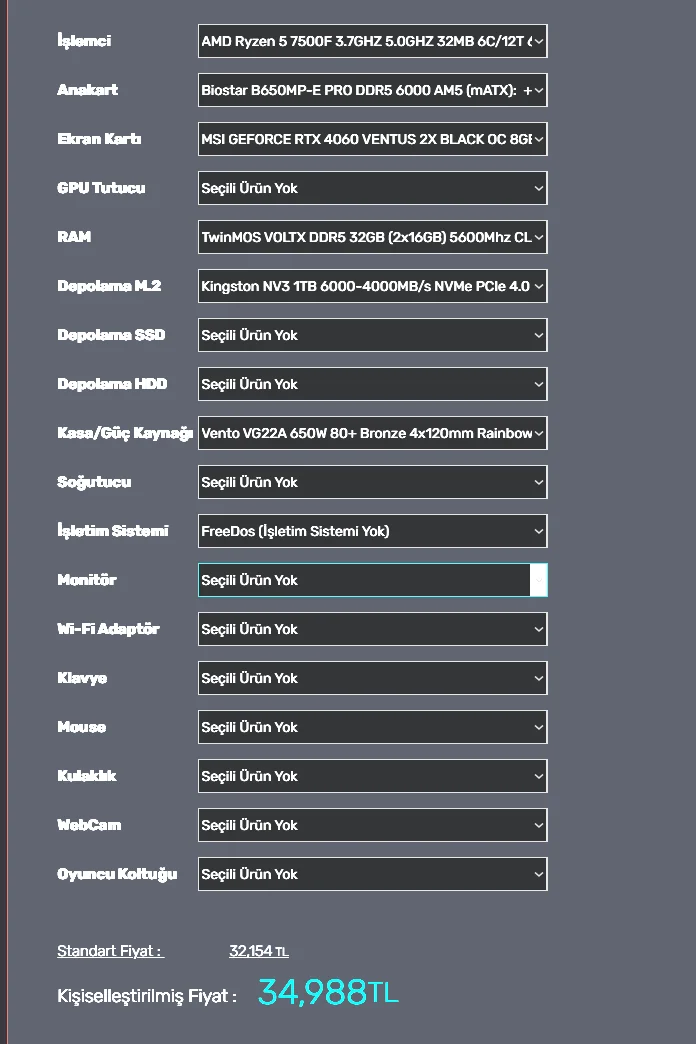Viewport: 696px width, 1044px height.
Task: Open the WebCam selection dropdown
Action: pos(372,825)
